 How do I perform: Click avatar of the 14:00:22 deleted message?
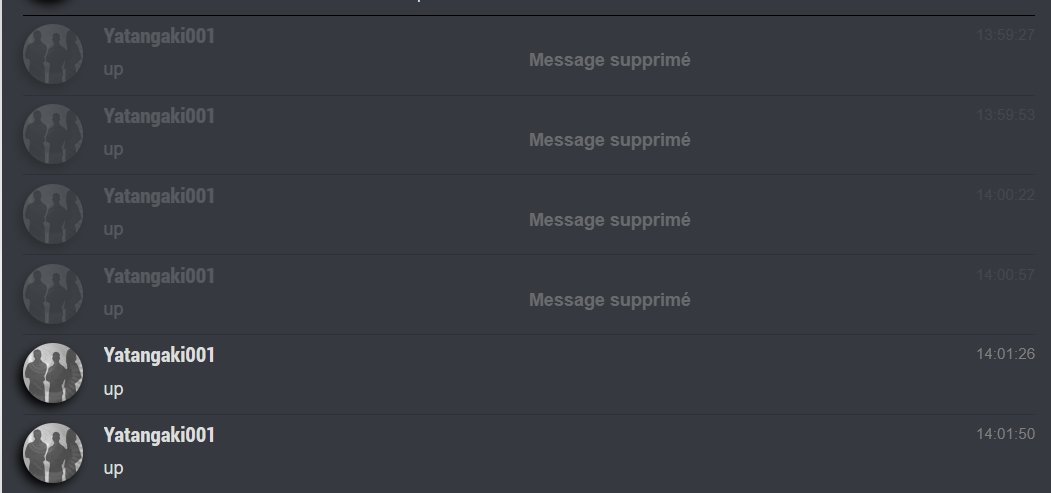(x=52, y=214)
